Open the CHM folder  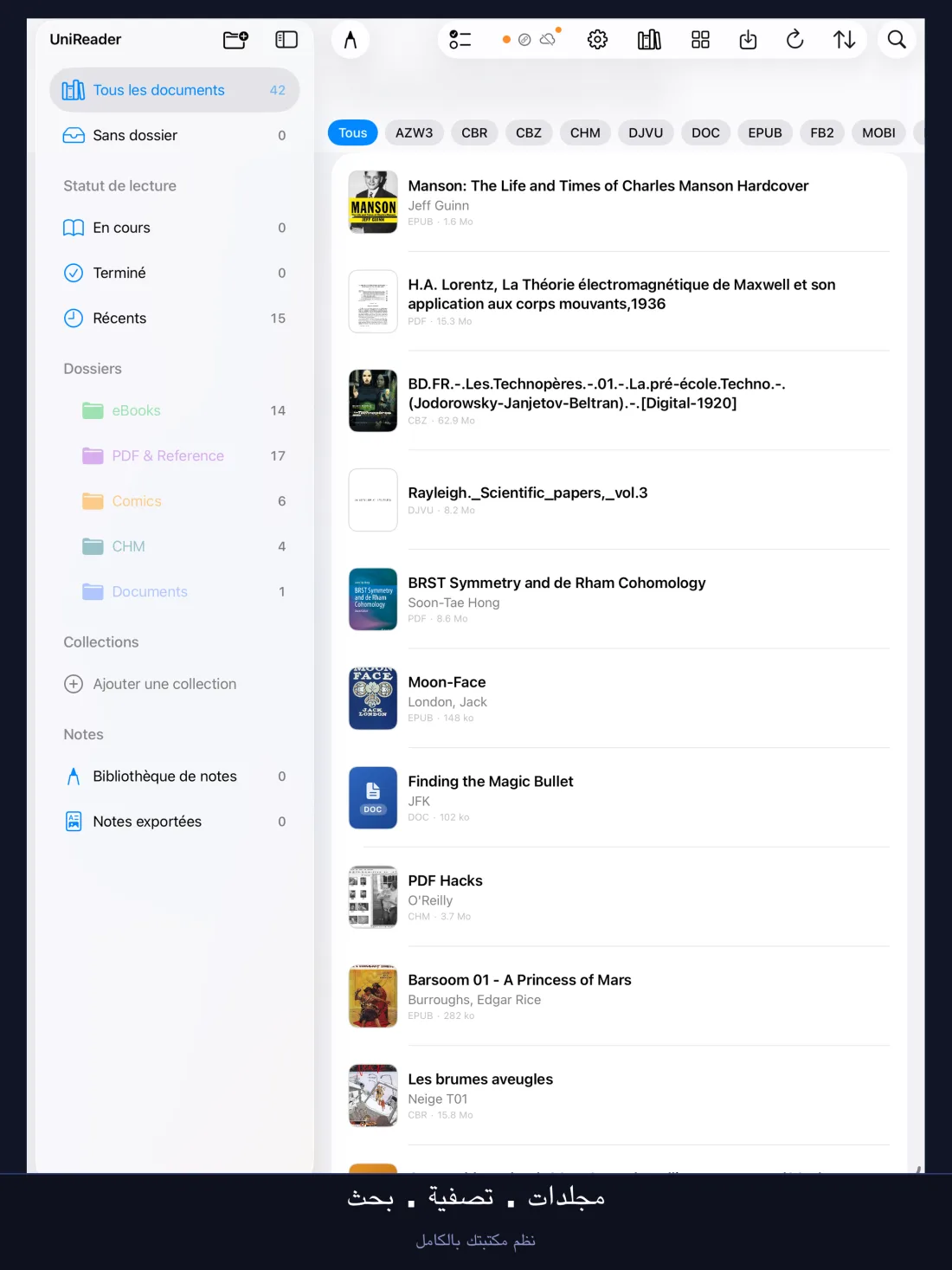click(x=175, y=546)
